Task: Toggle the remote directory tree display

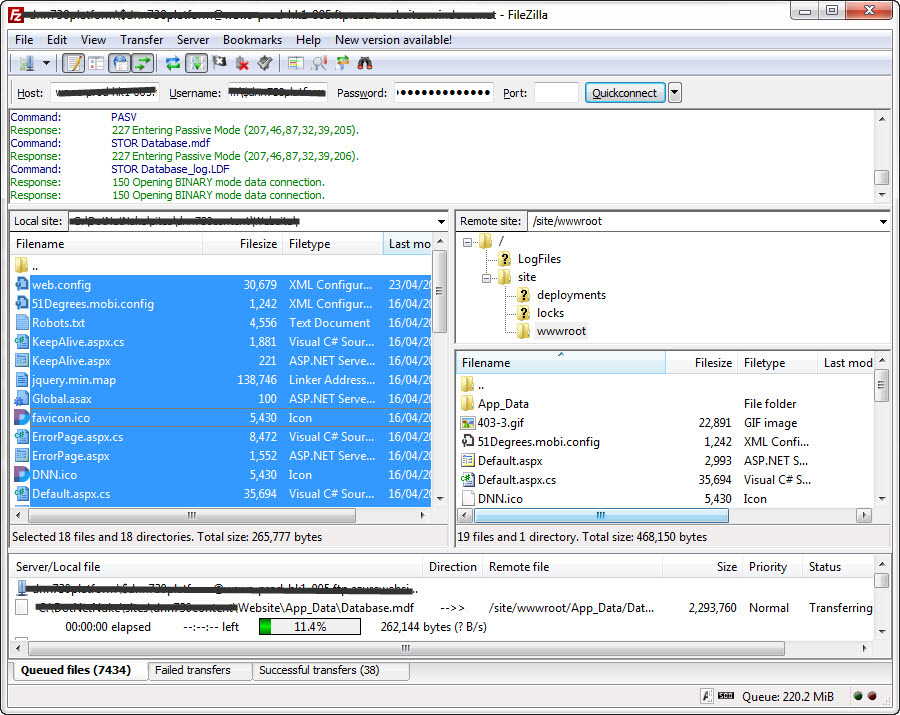Action: click(x=120, y=63)
